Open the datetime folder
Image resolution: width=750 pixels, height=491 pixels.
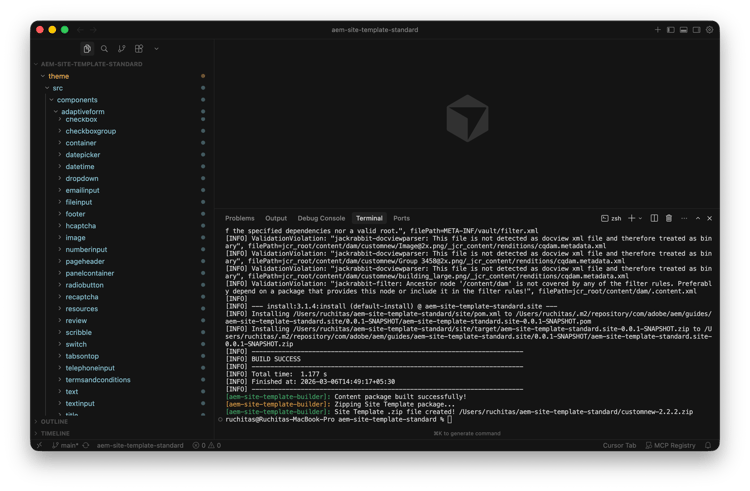[122, 166]
